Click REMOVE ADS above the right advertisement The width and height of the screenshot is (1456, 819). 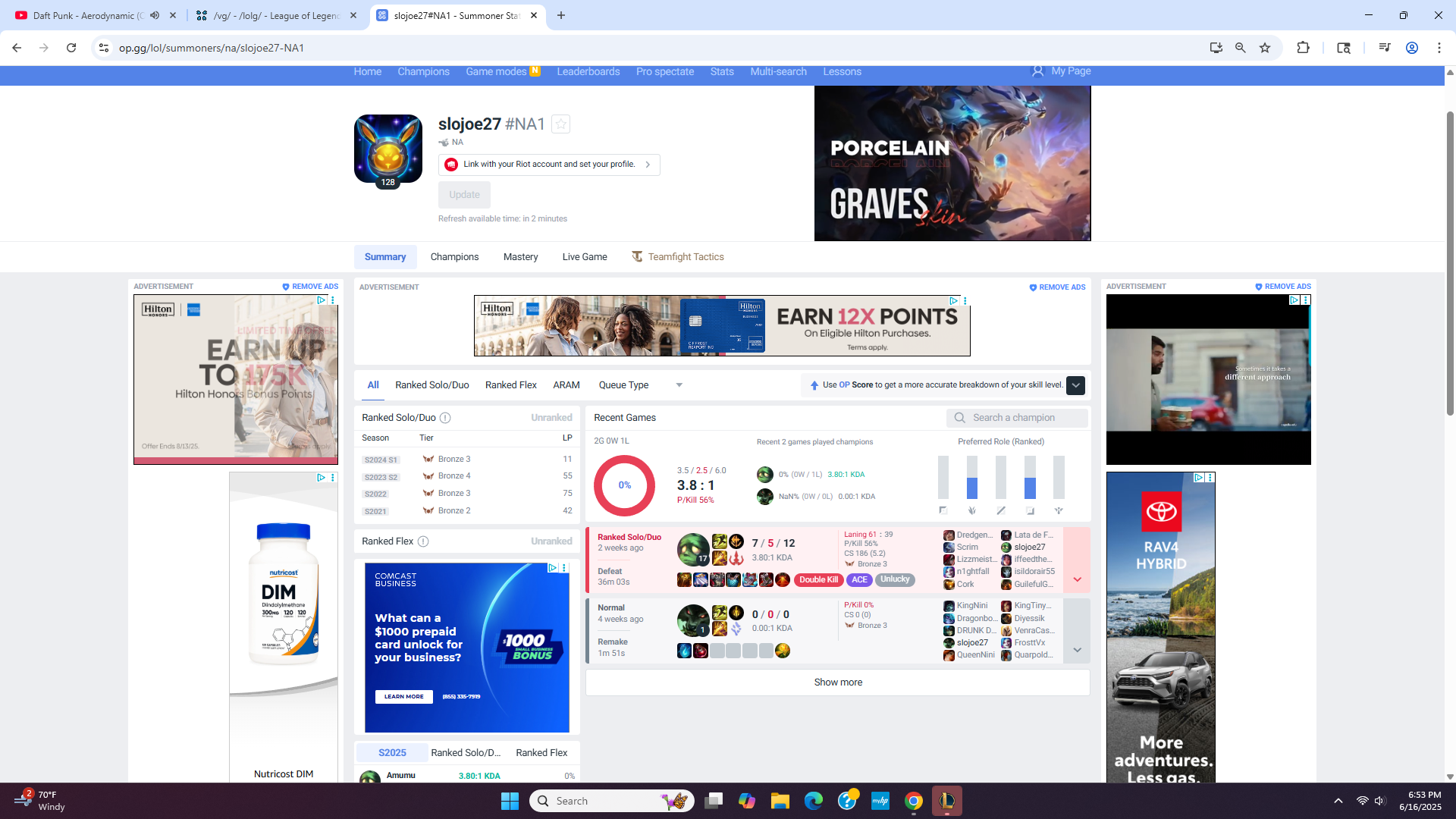1282,287
